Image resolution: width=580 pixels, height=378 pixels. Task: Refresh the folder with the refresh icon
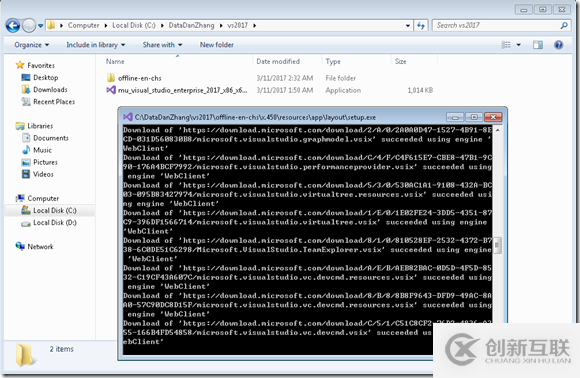421,26
